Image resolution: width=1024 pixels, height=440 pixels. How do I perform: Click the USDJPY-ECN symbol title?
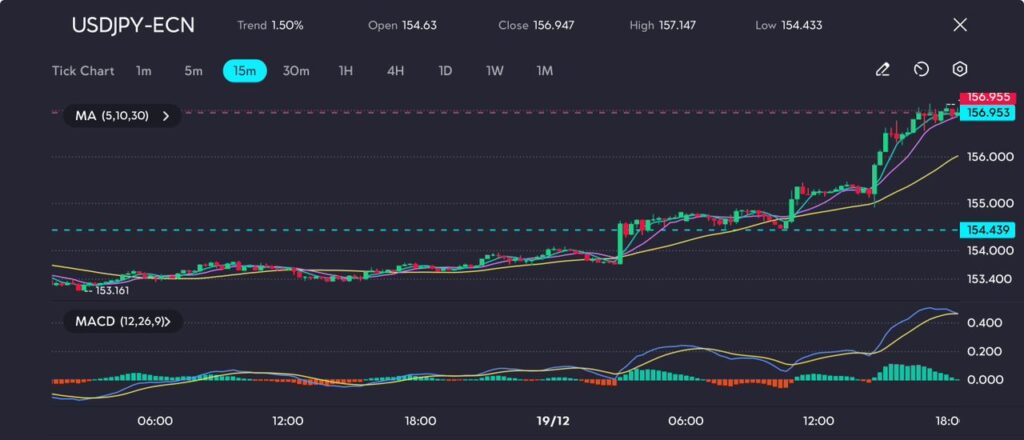(x=133, y=25)
